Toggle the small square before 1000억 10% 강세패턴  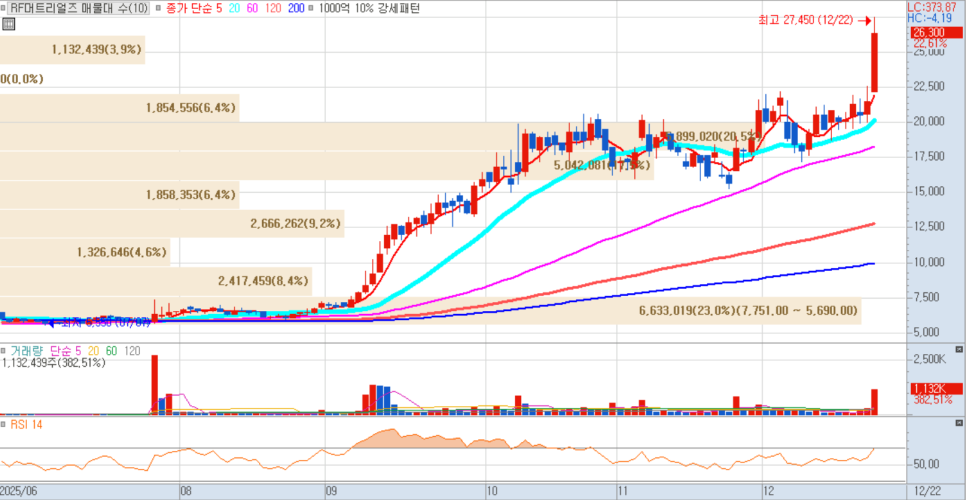coord(310,8)
